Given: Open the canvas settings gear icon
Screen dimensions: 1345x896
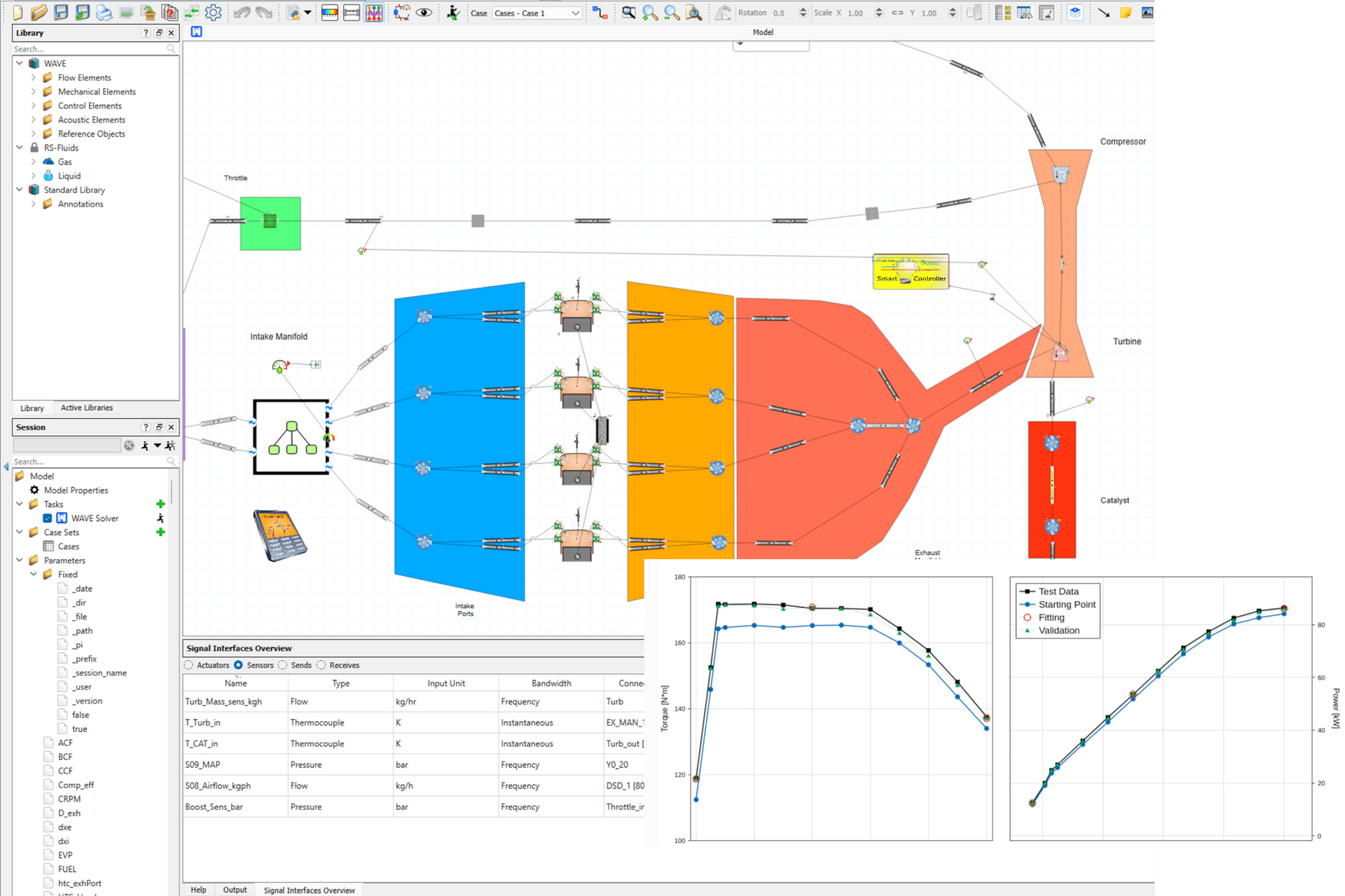Looking at the screenshot, I should click(214, 12).
